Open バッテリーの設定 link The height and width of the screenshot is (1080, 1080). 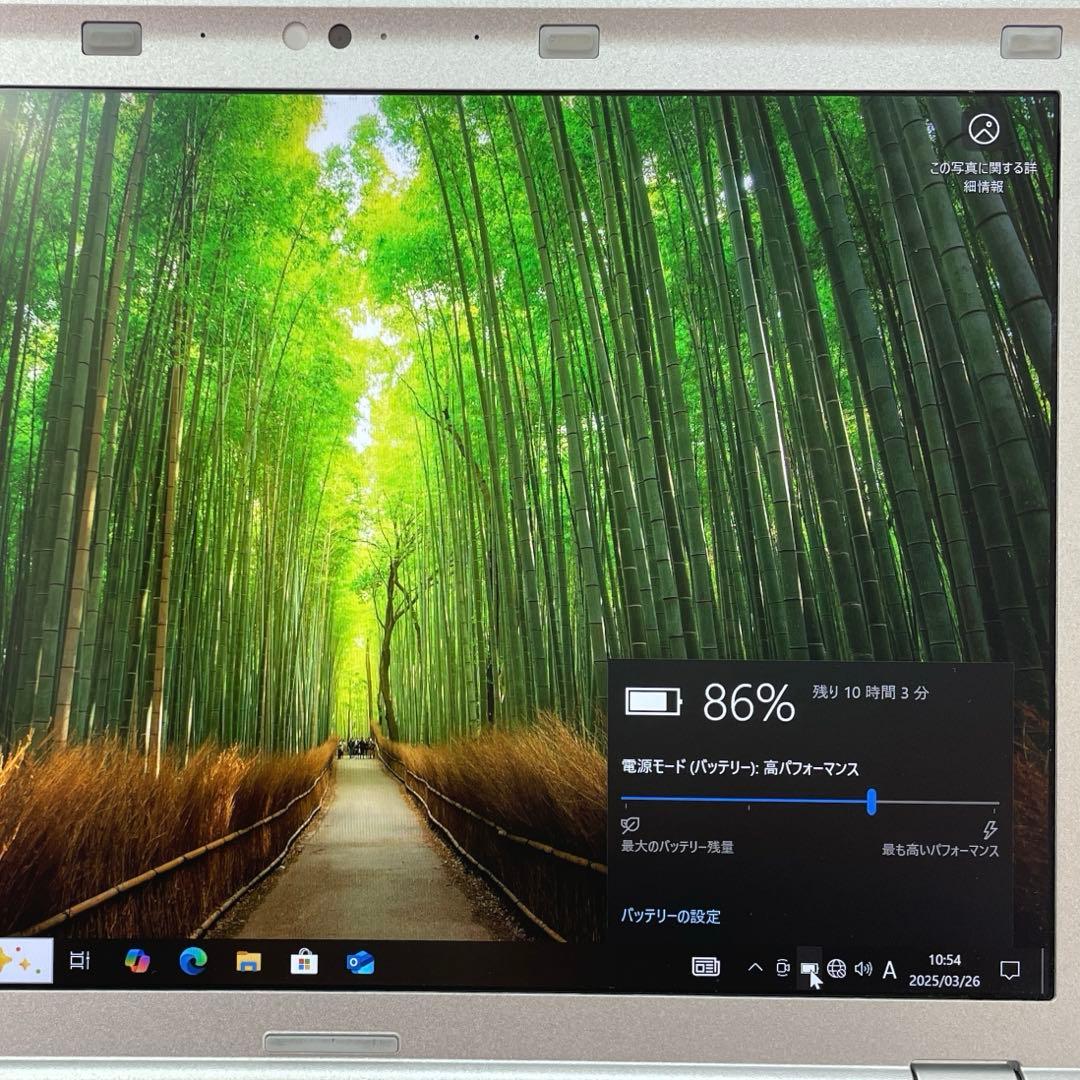tap(673, 915)
